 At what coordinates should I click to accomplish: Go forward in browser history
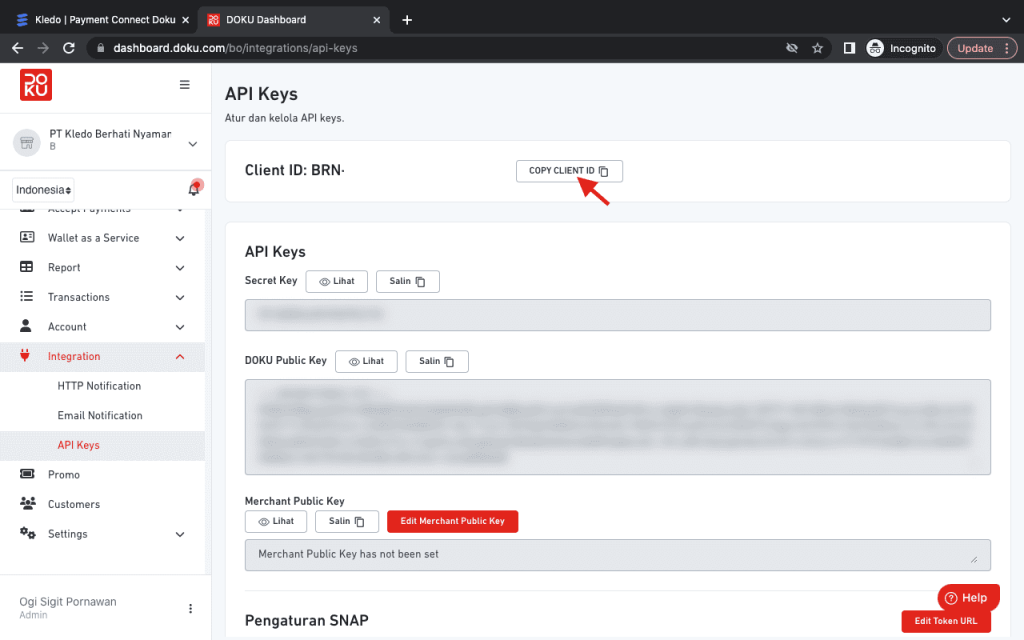click(x=43, y=48)
